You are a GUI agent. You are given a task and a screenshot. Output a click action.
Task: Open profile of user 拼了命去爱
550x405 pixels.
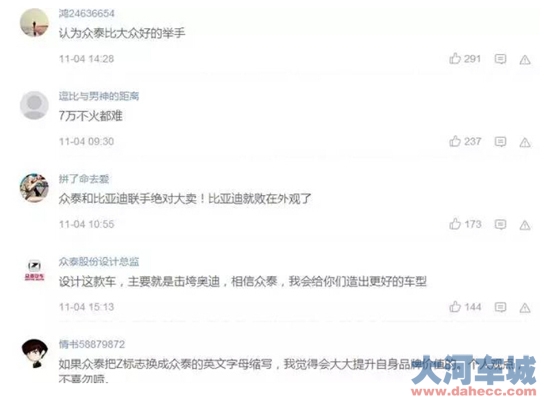(x=84, y=179)
